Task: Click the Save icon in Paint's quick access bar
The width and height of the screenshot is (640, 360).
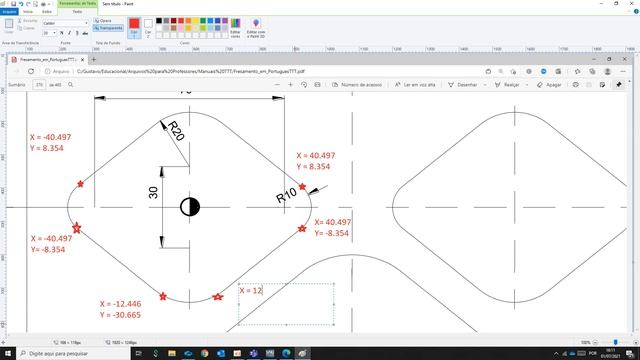Action: [13, 4]
